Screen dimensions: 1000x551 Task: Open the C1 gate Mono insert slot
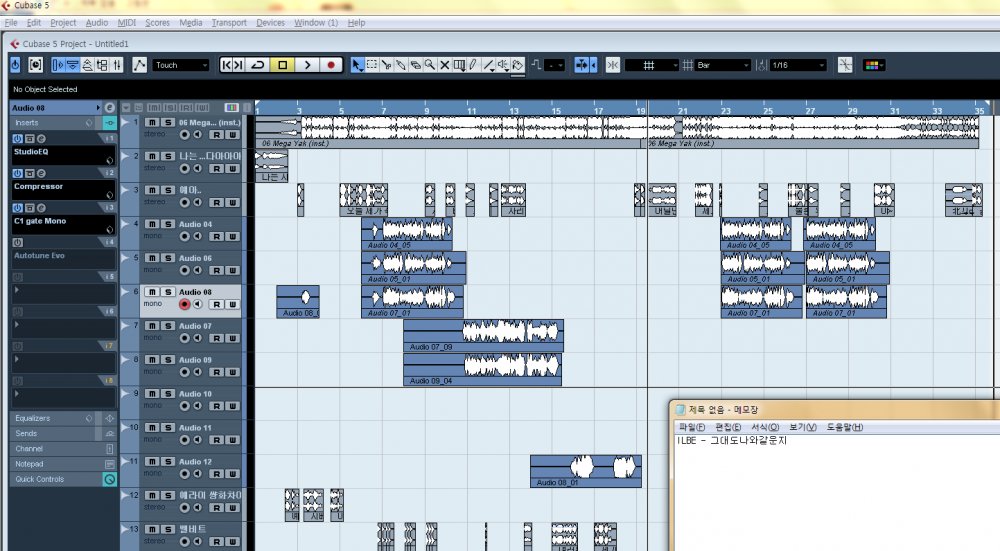63,224
